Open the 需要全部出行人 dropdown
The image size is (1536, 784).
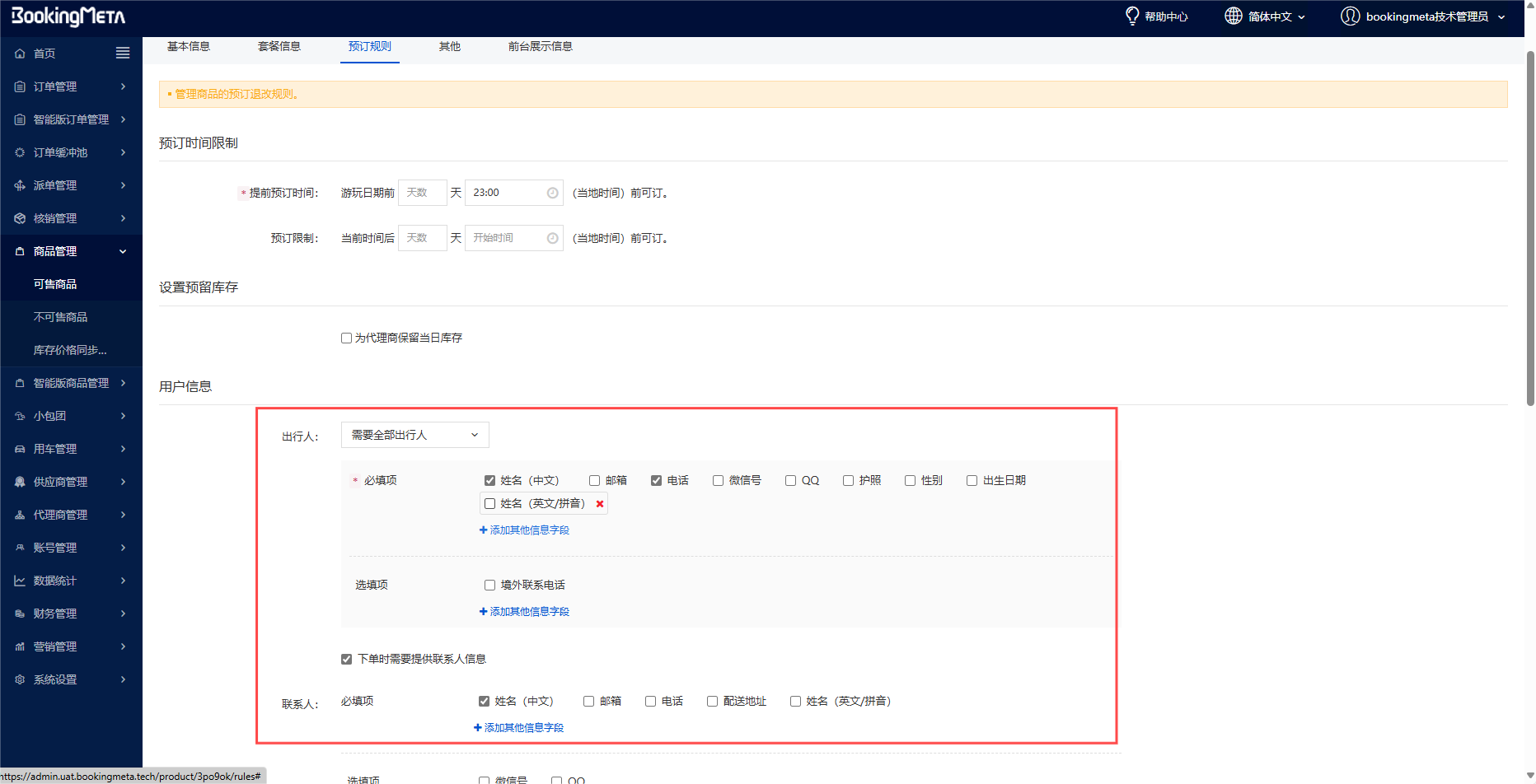414,434
